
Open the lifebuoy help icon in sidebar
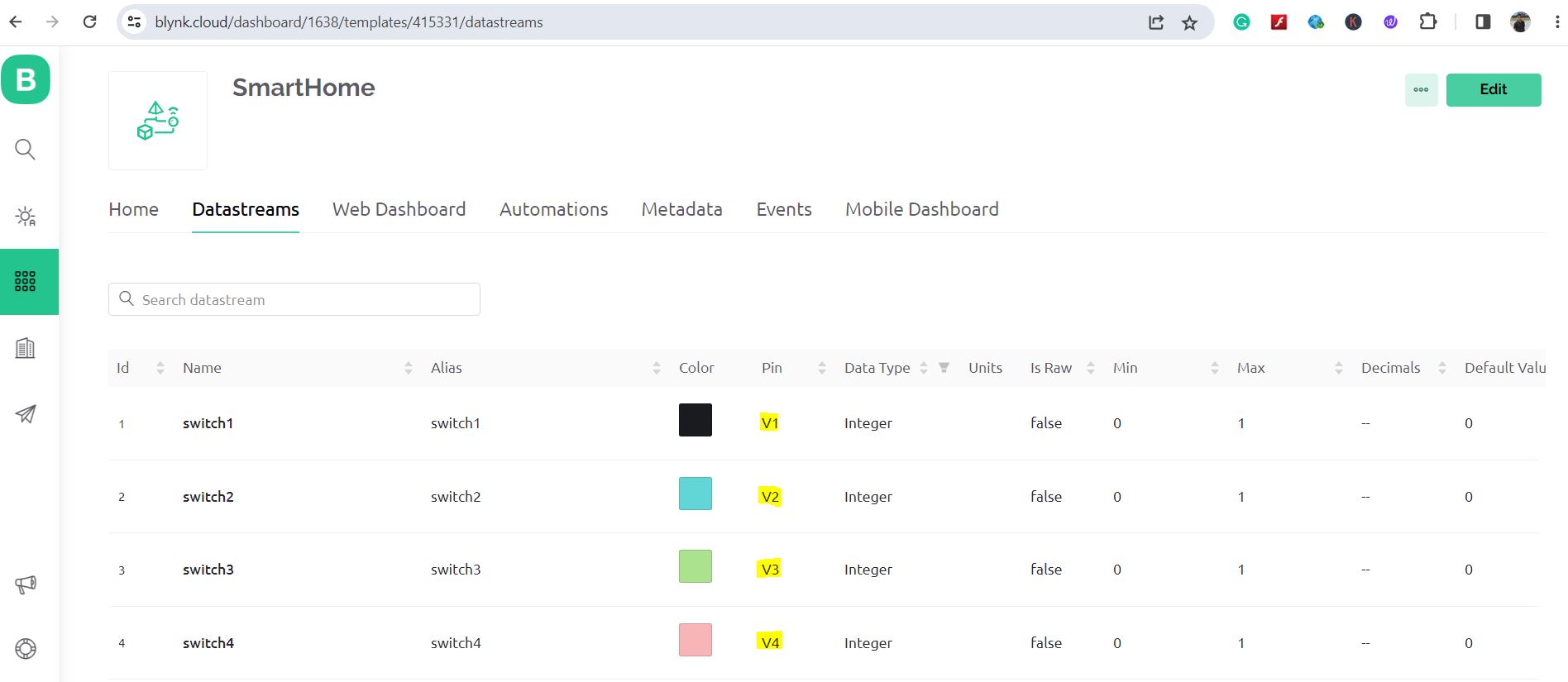[x=26, y=649]
